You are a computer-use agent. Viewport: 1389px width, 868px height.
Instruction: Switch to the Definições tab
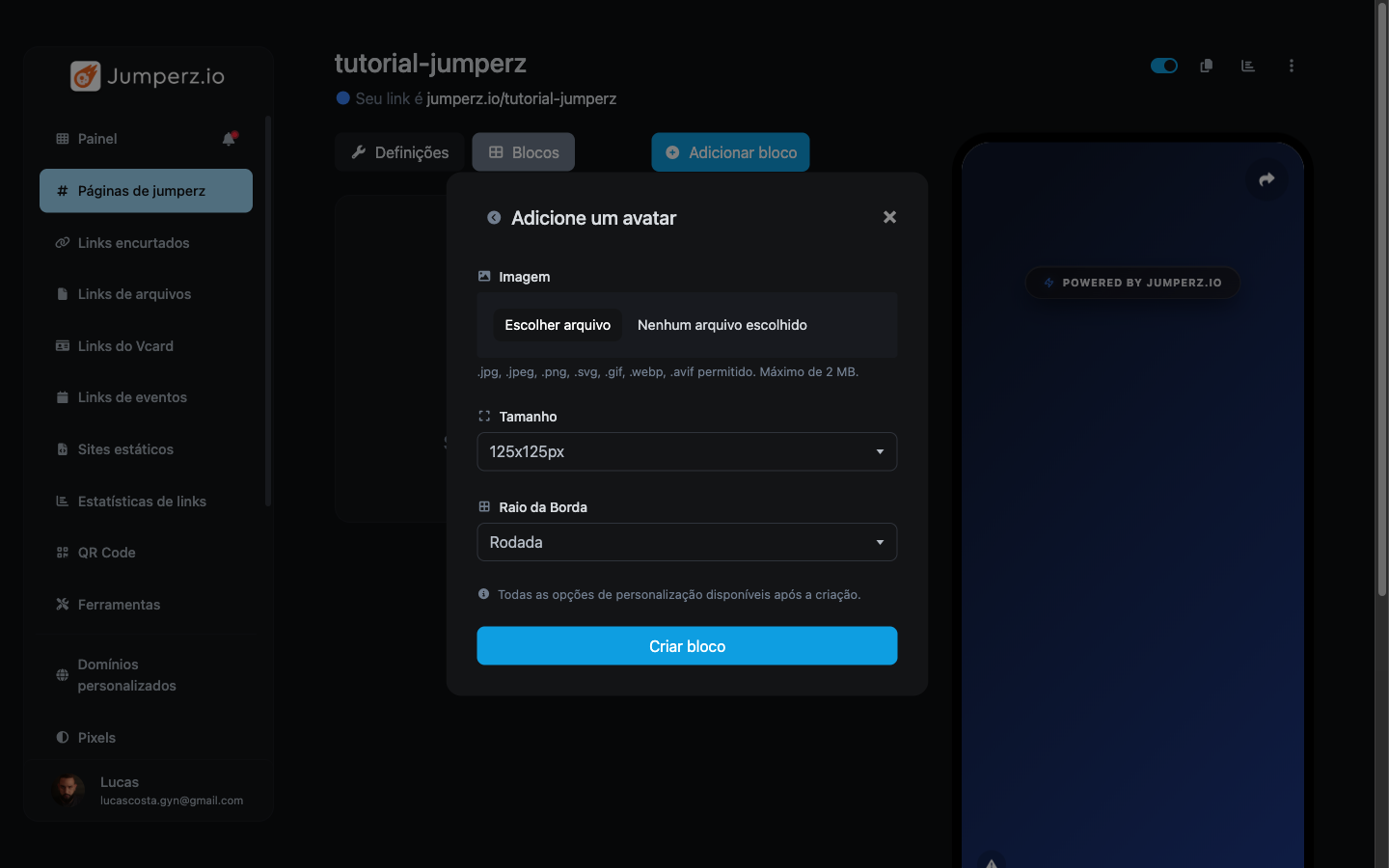pos(399,152)
